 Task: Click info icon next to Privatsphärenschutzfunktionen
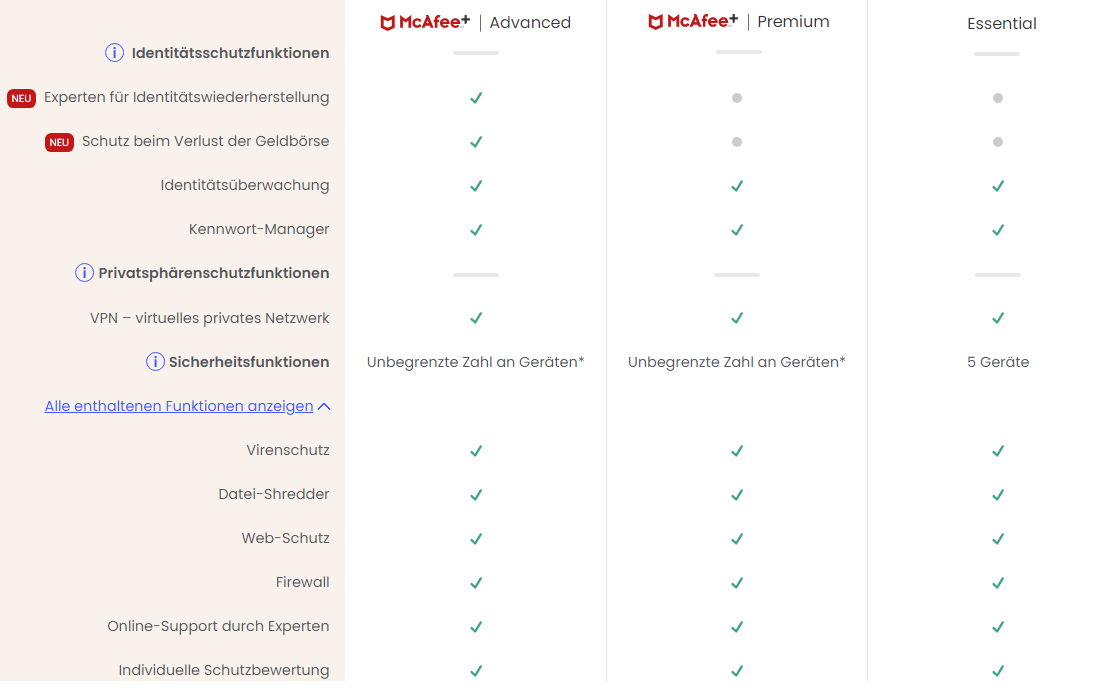[x=85, y=273]
